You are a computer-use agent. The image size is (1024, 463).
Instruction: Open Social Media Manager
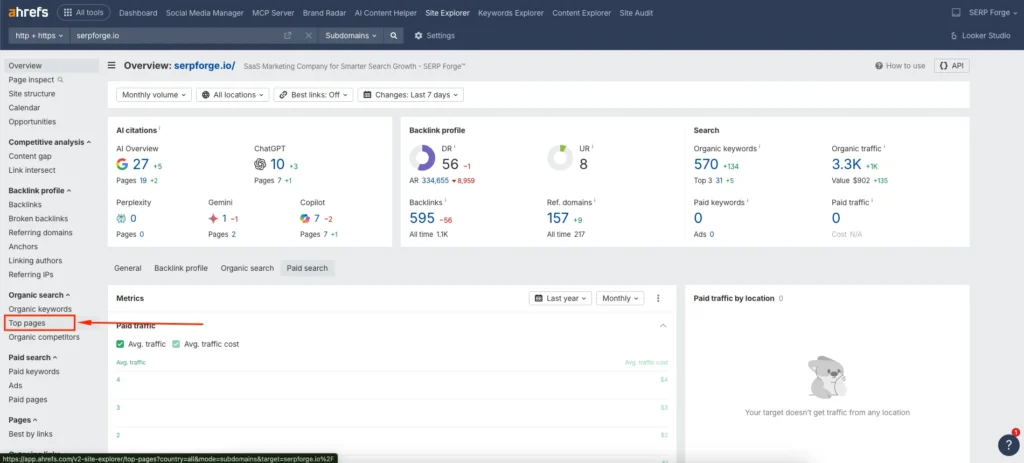pos(204,12)
